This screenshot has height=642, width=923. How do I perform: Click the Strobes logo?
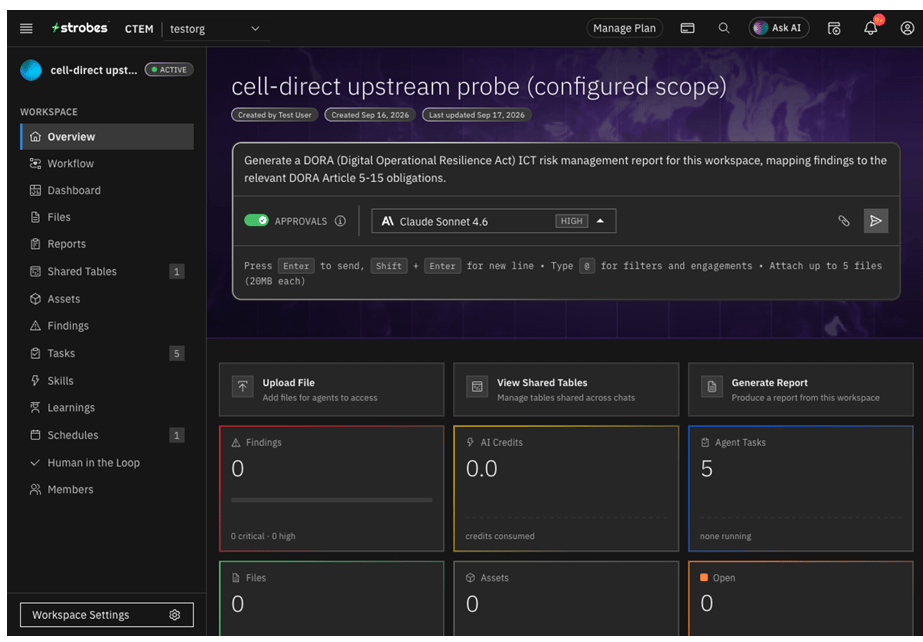click(x=80, y=28)
